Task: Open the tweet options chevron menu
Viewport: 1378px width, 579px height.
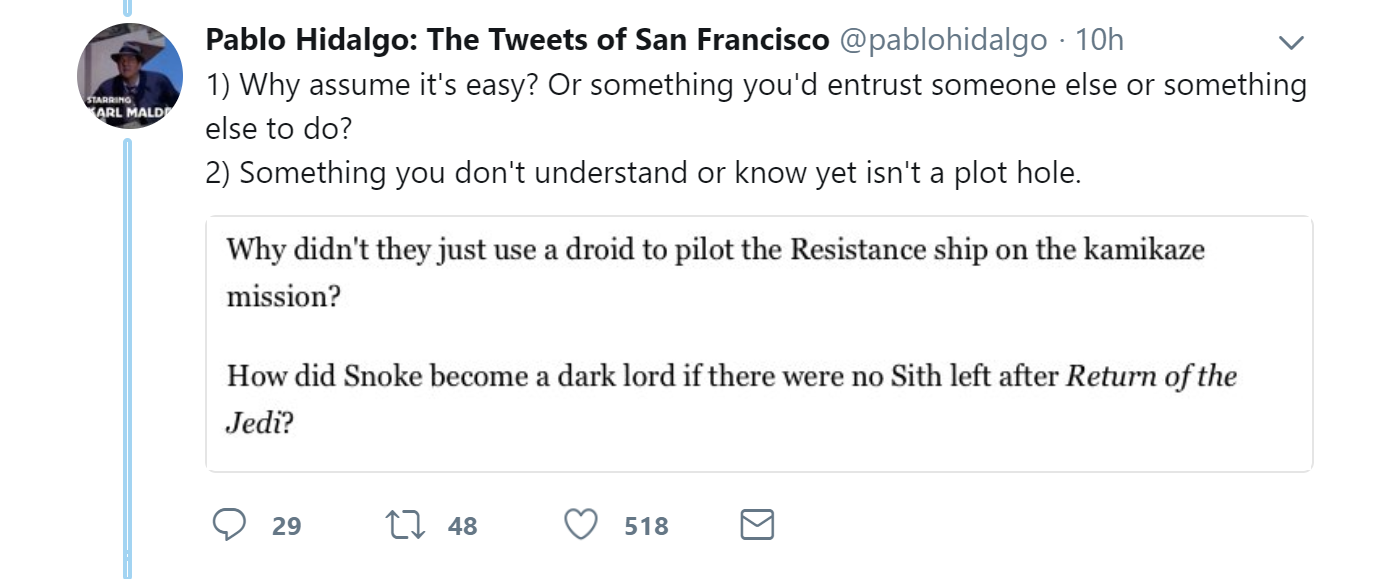Action: pyautogui.click(x=1293, y=42)
